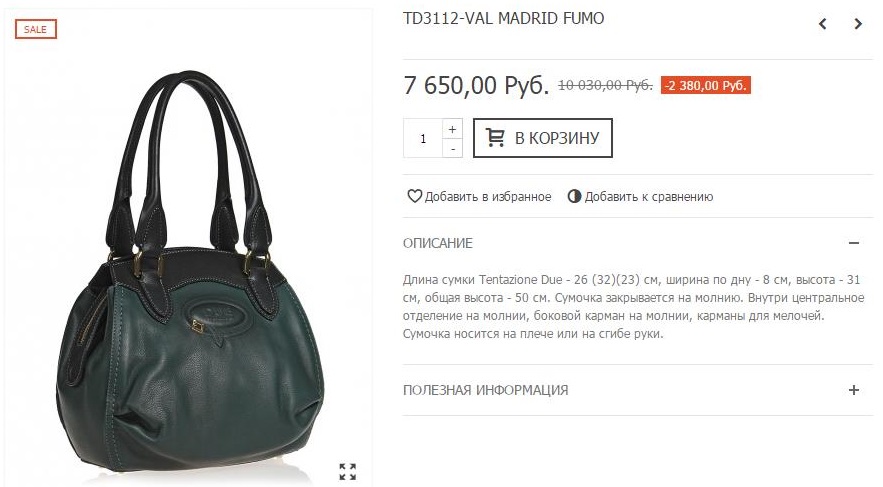Click the heart favorites icon

pyautogui.click(x=414, y=196)
